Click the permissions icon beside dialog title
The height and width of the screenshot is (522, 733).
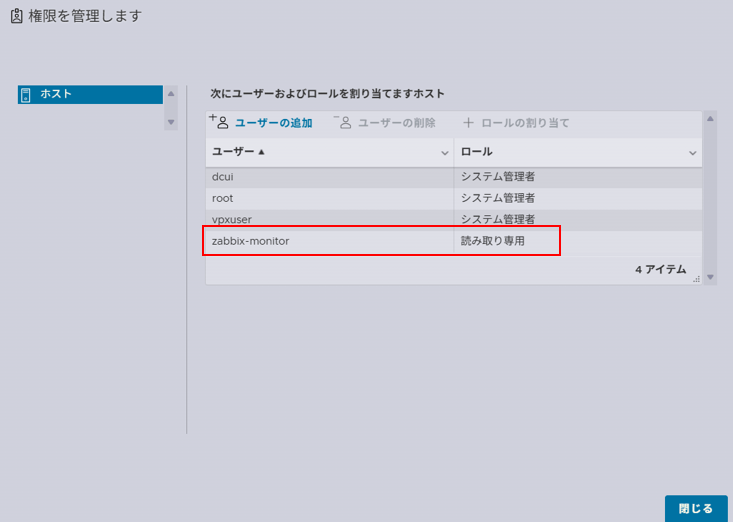(15, 16)
